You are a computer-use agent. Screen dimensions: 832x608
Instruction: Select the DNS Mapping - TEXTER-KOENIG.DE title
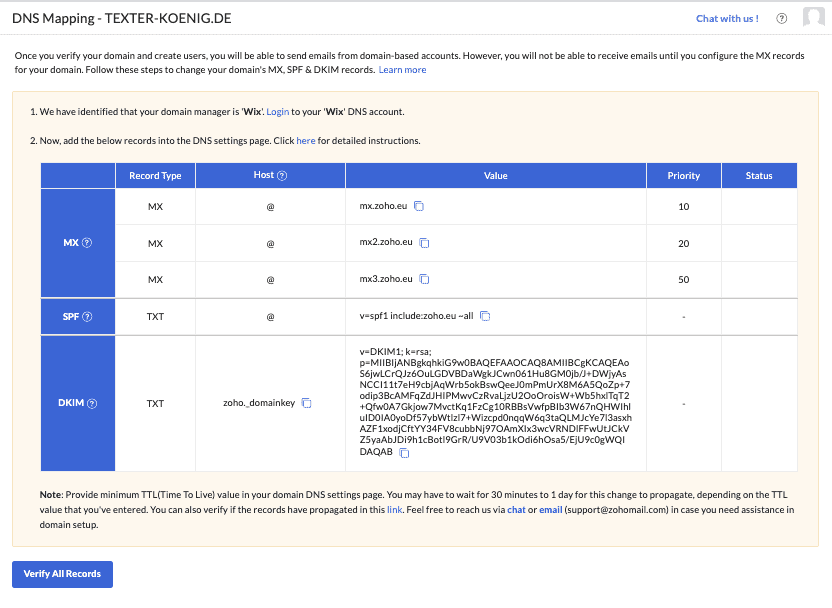click(x=122, y=19)
